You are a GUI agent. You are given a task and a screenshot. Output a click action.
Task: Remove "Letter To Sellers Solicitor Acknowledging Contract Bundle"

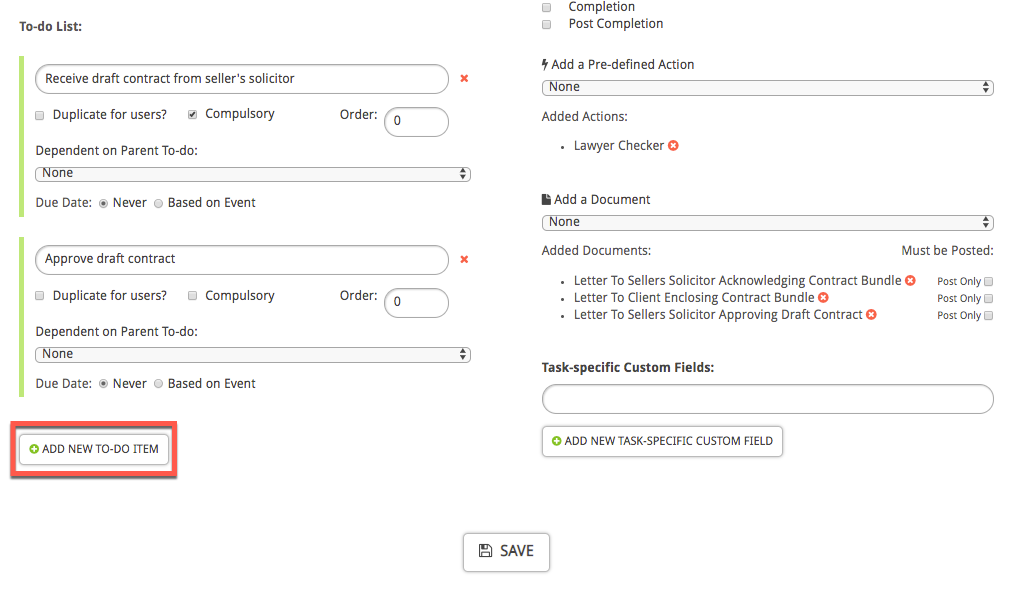[x=910, y=281]
